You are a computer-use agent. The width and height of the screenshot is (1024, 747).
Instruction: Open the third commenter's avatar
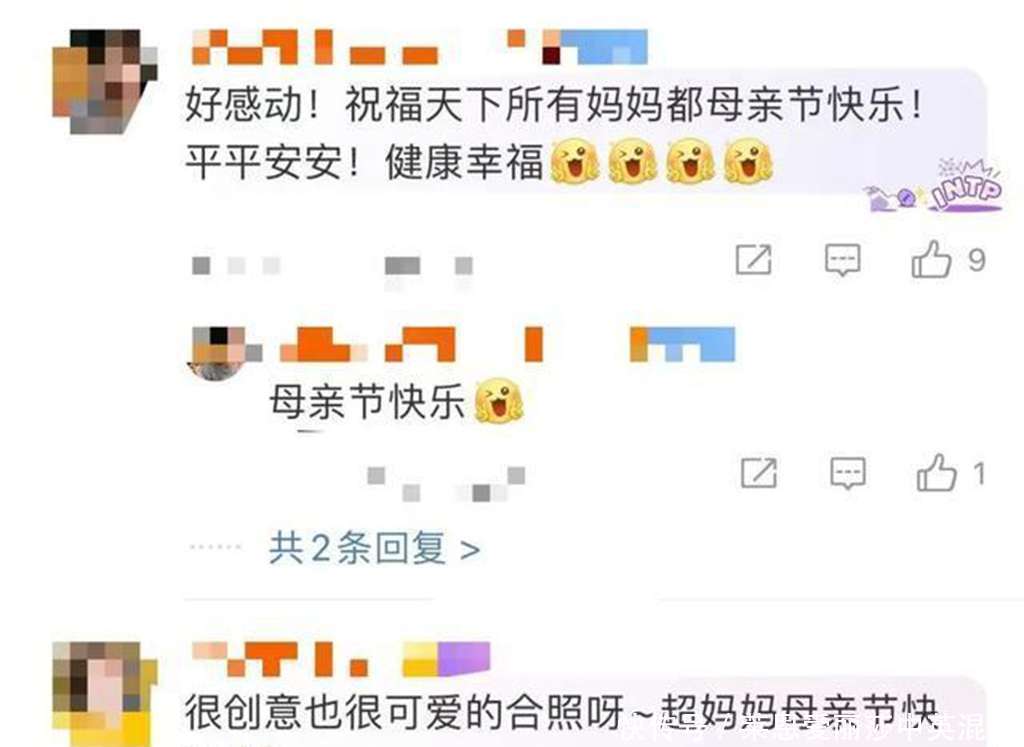click(104, 693)
